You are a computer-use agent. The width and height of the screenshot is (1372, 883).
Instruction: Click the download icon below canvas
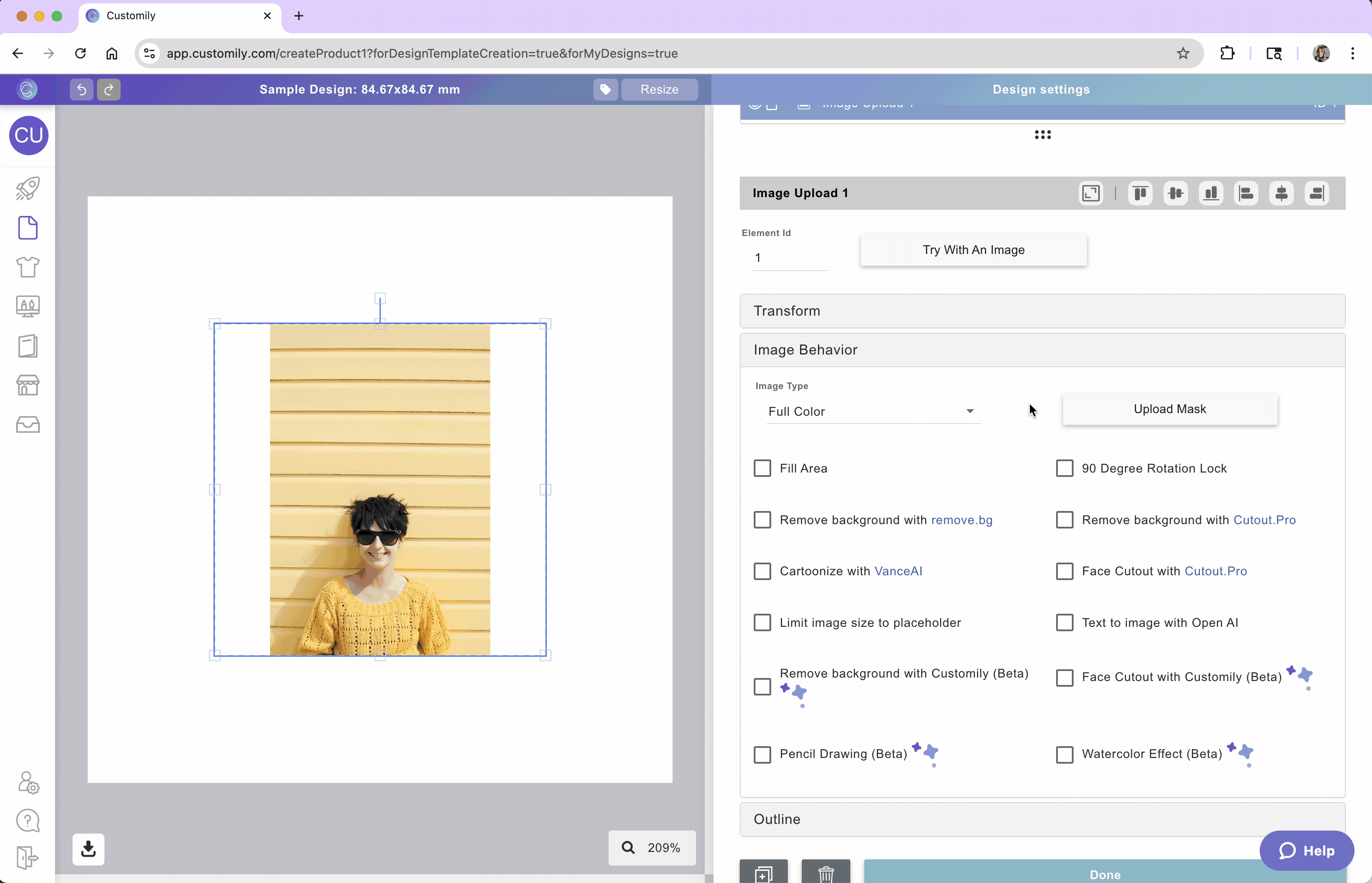88,848
